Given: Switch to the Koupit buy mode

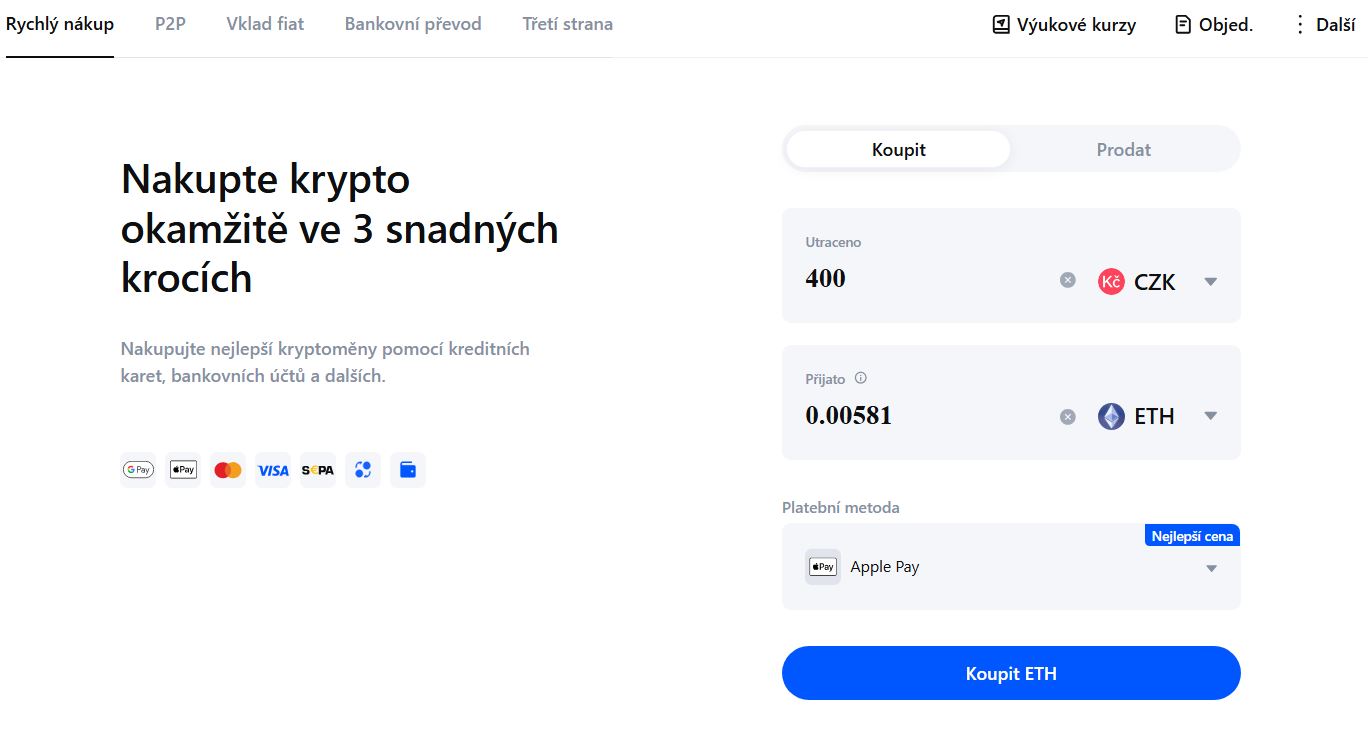Looking at the screenshot, I should (897, 148).
